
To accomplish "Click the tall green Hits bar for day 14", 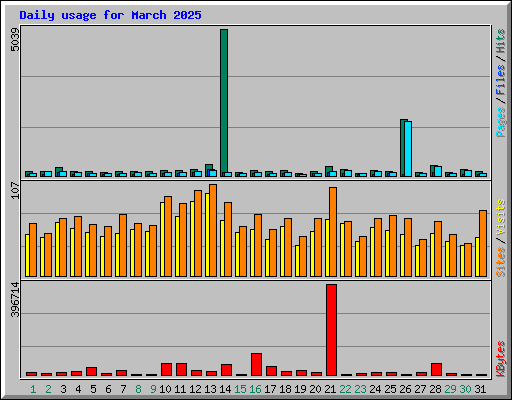I will pos(224,103).
